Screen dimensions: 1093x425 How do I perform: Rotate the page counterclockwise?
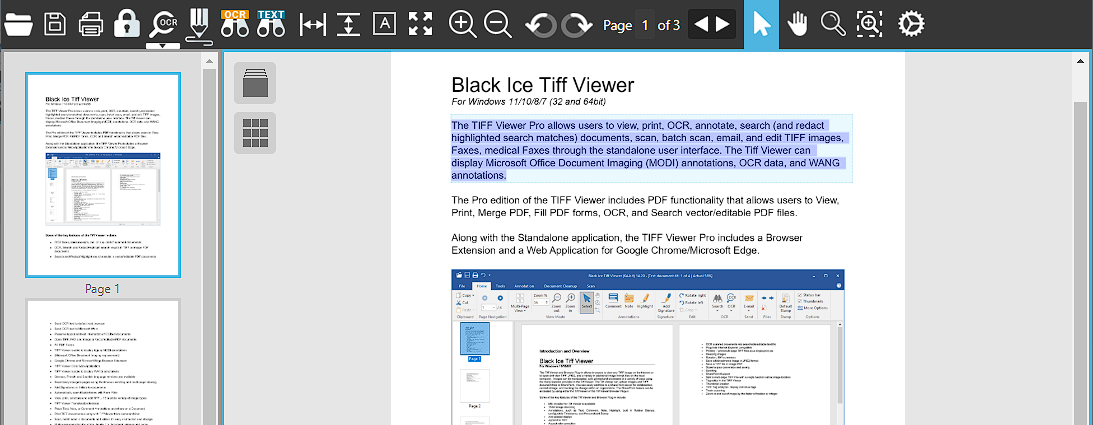tap(541, 24)
